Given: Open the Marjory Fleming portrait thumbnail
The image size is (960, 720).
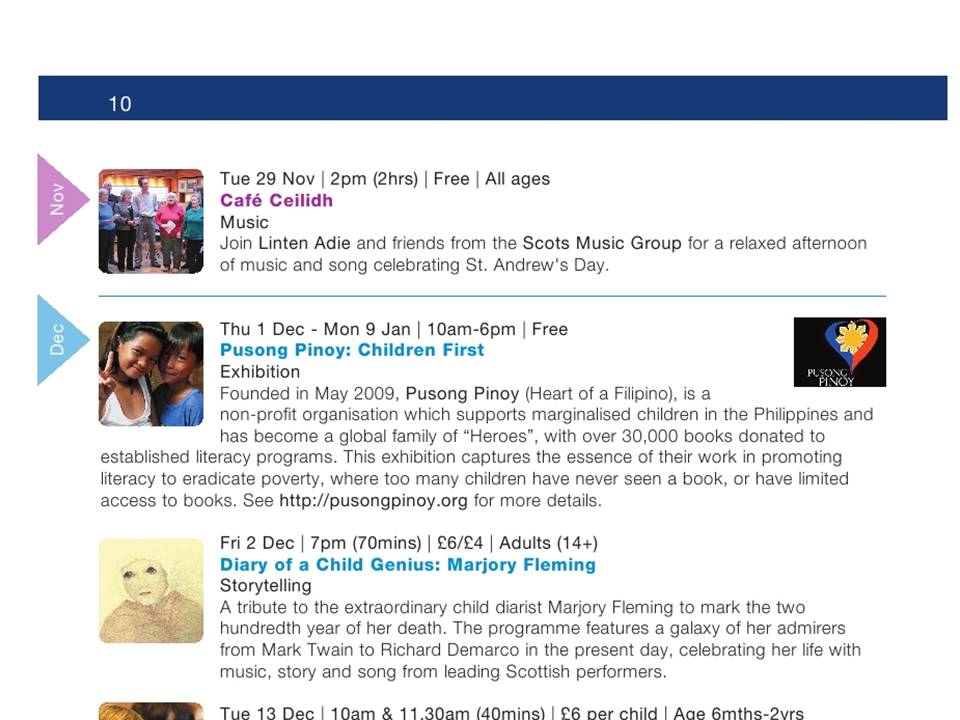Looking at the screenshot, I should [x=151, y=591].
